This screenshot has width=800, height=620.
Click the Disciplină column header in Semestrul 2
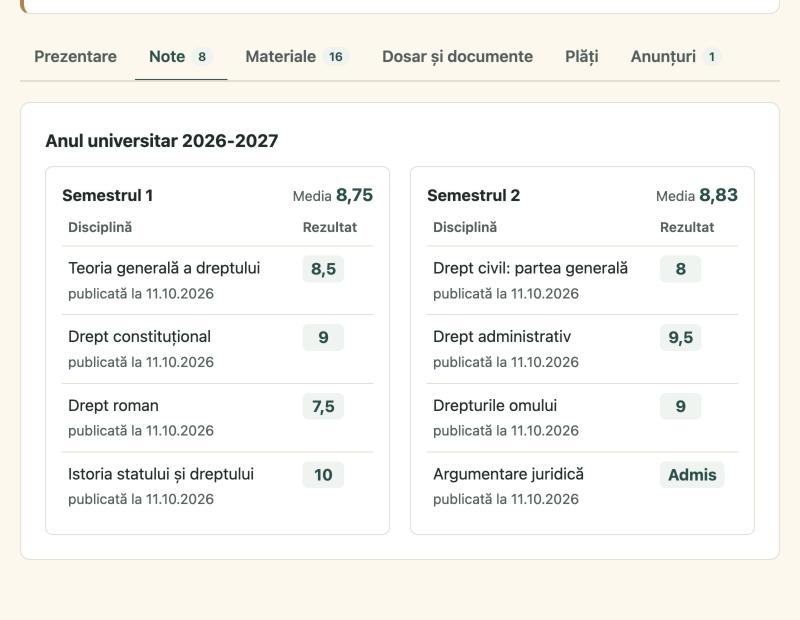point(465,227)
